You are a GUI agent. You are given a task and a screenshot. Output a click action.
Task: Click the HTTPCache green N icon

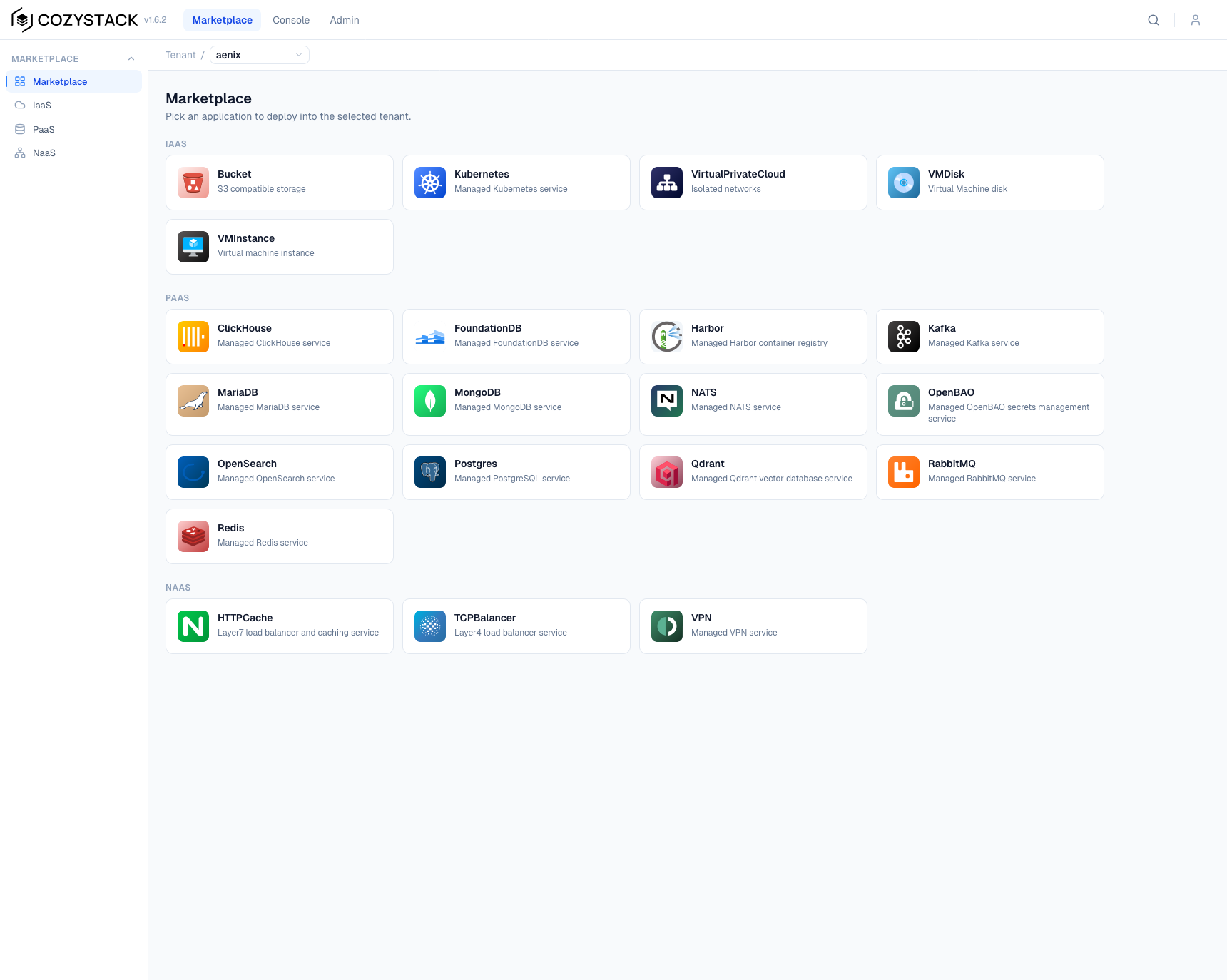point(193,626)
